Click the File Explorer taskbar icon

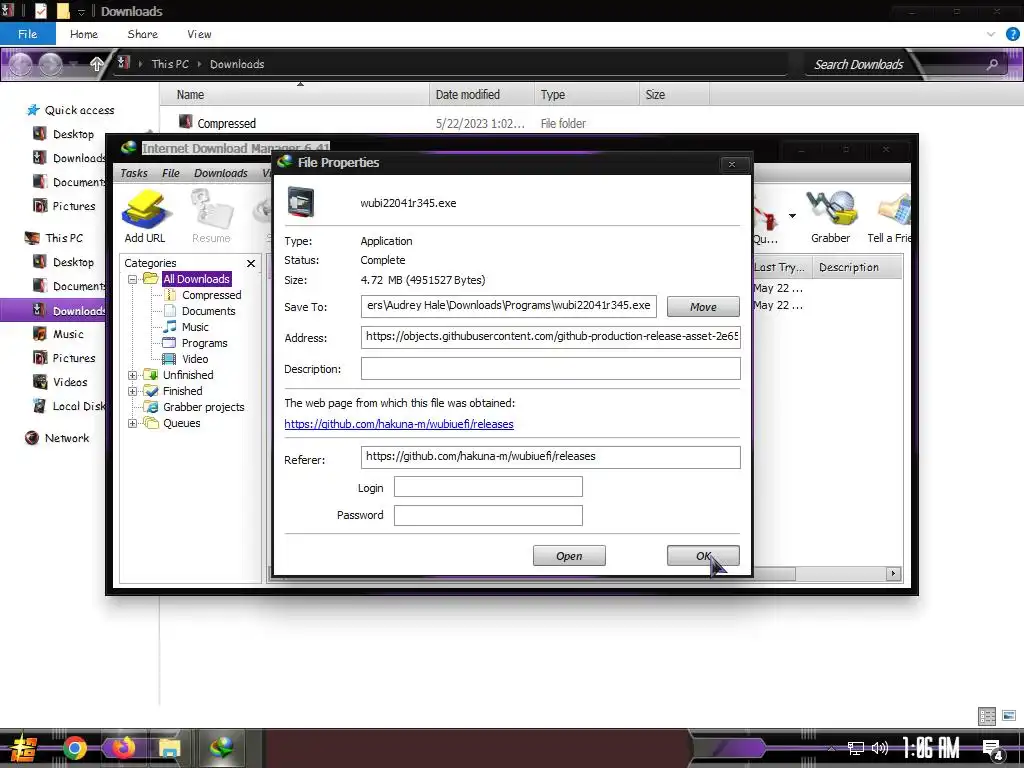tap(169, 748)
